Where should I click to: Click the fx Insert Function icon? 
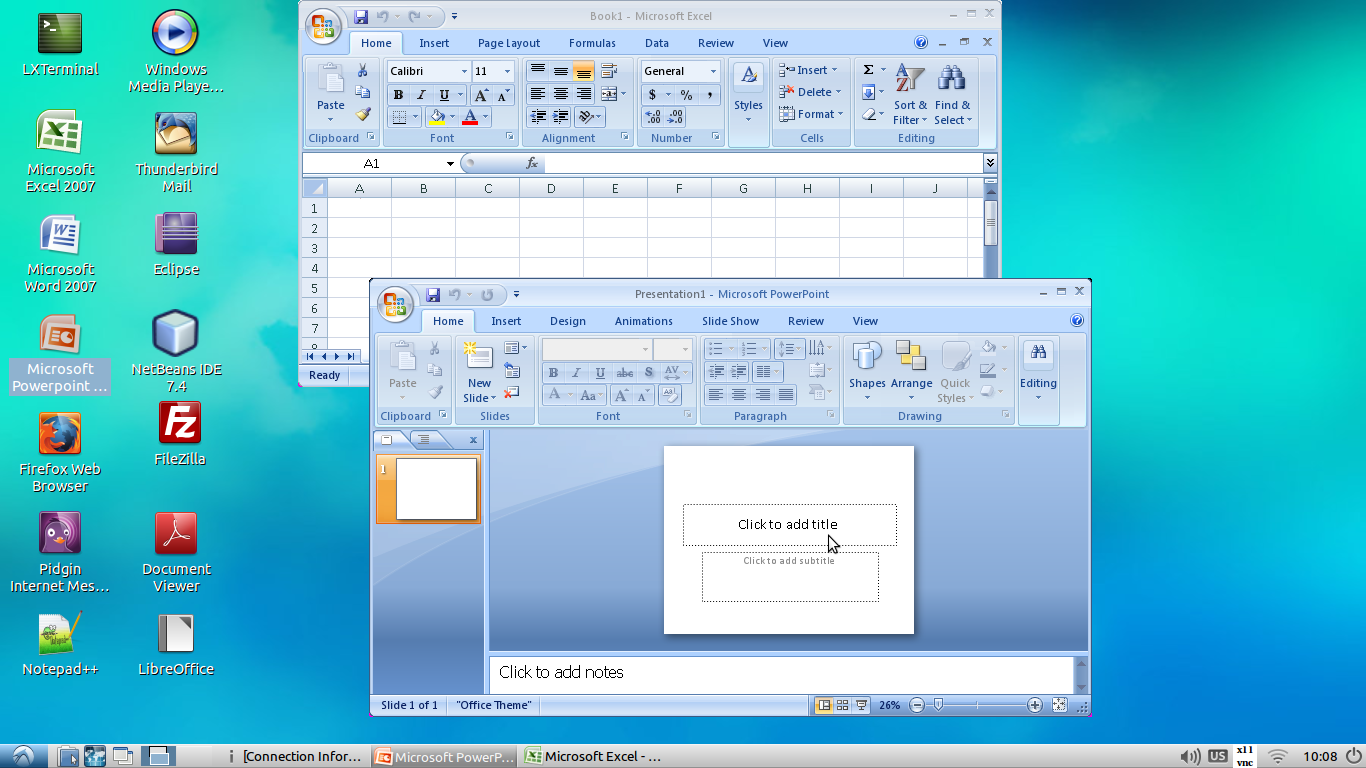click(x=532, y=163)
